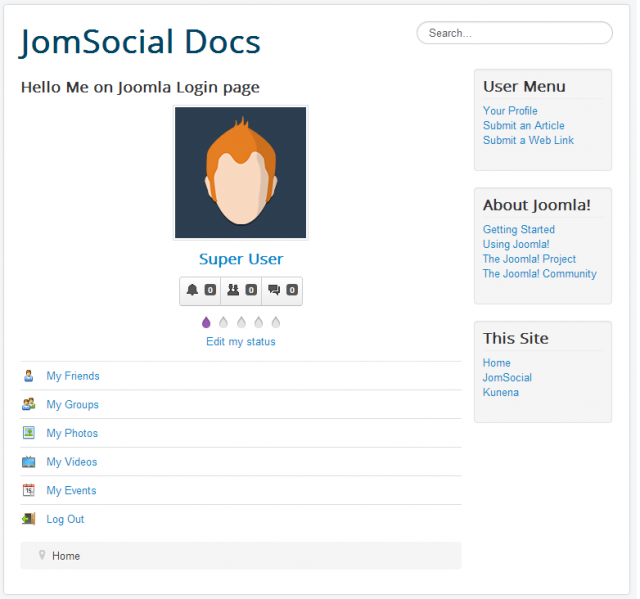Select Submit a Web Link menu item
640x599 pixels.
[529, 140]
